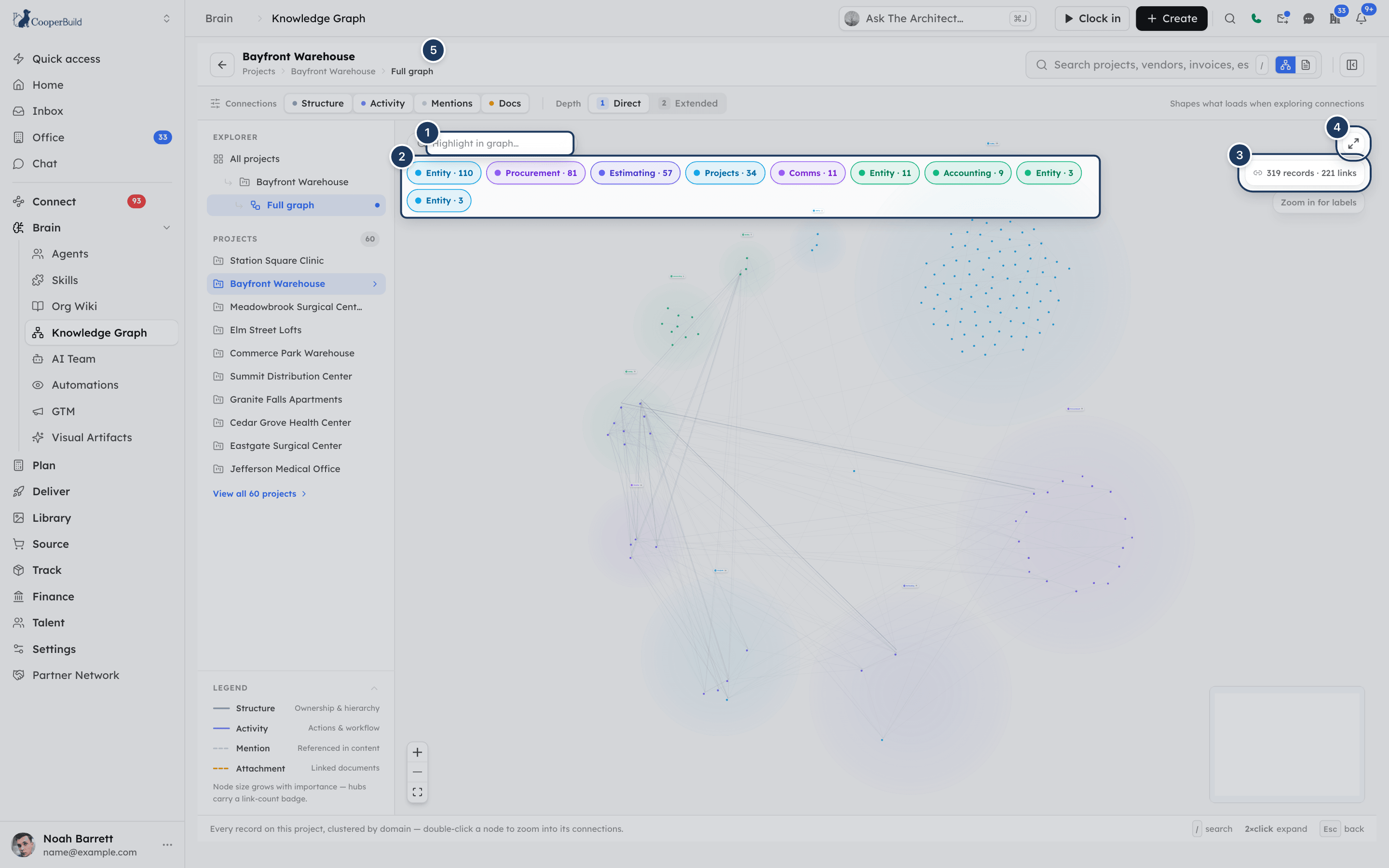The width and height of the screenshot is (1389, 868).
Task: Zoom out the graph with minus button
Action: coord(417,772)
